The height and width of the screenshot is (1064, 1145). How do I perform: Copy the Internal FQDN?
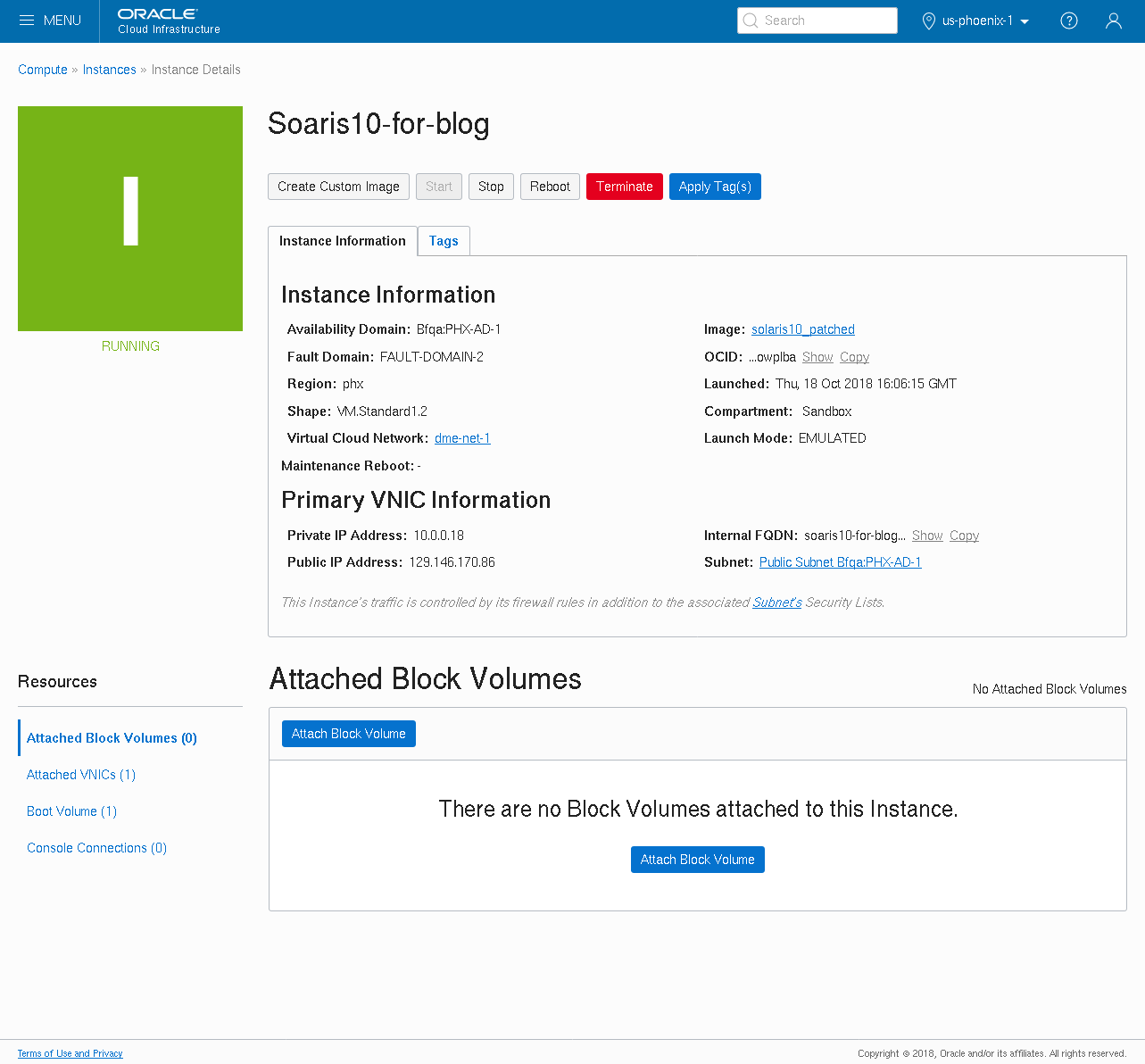click(964, 536)
